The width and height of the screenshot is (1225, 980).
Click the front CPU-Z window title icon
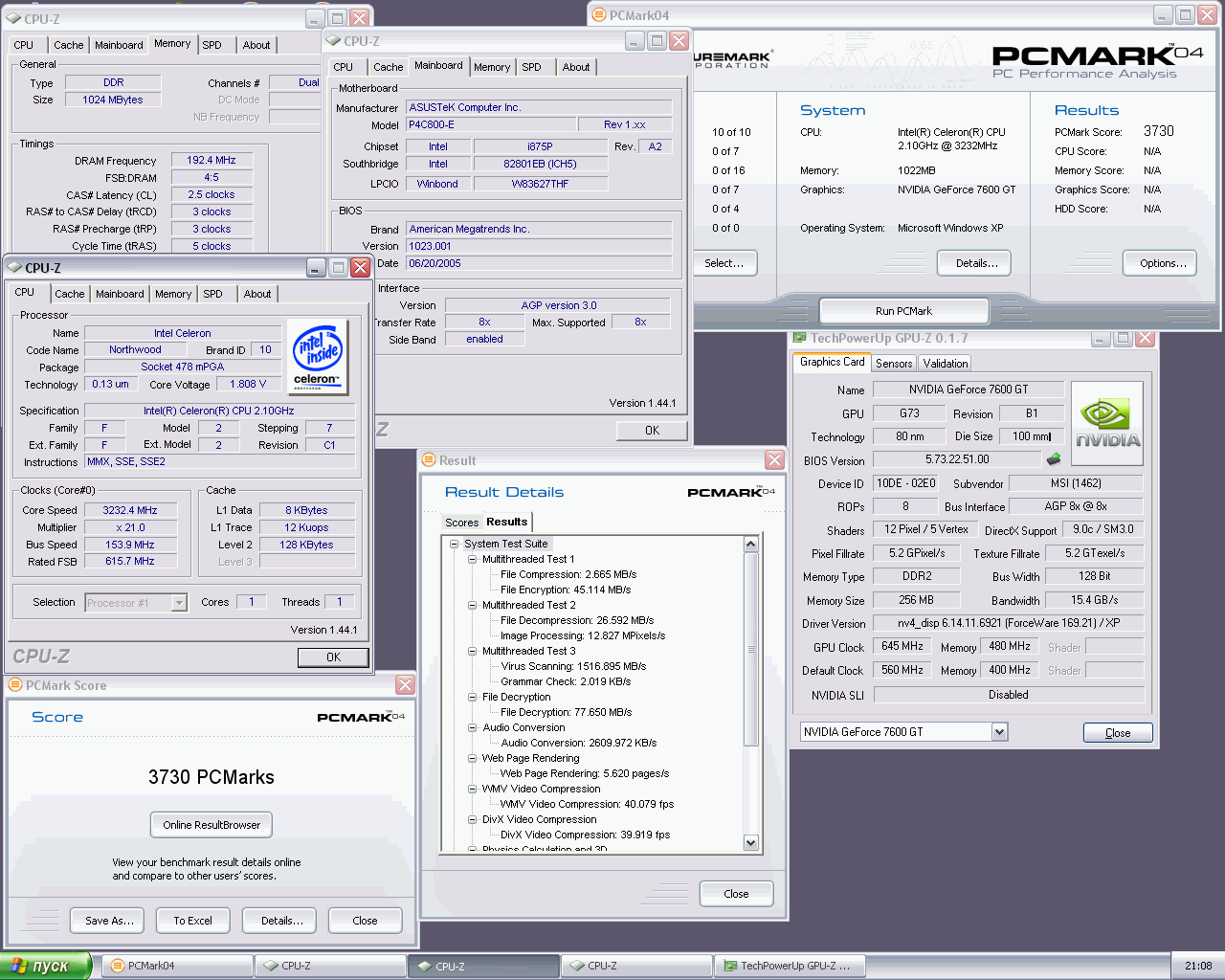pos(15,268)
